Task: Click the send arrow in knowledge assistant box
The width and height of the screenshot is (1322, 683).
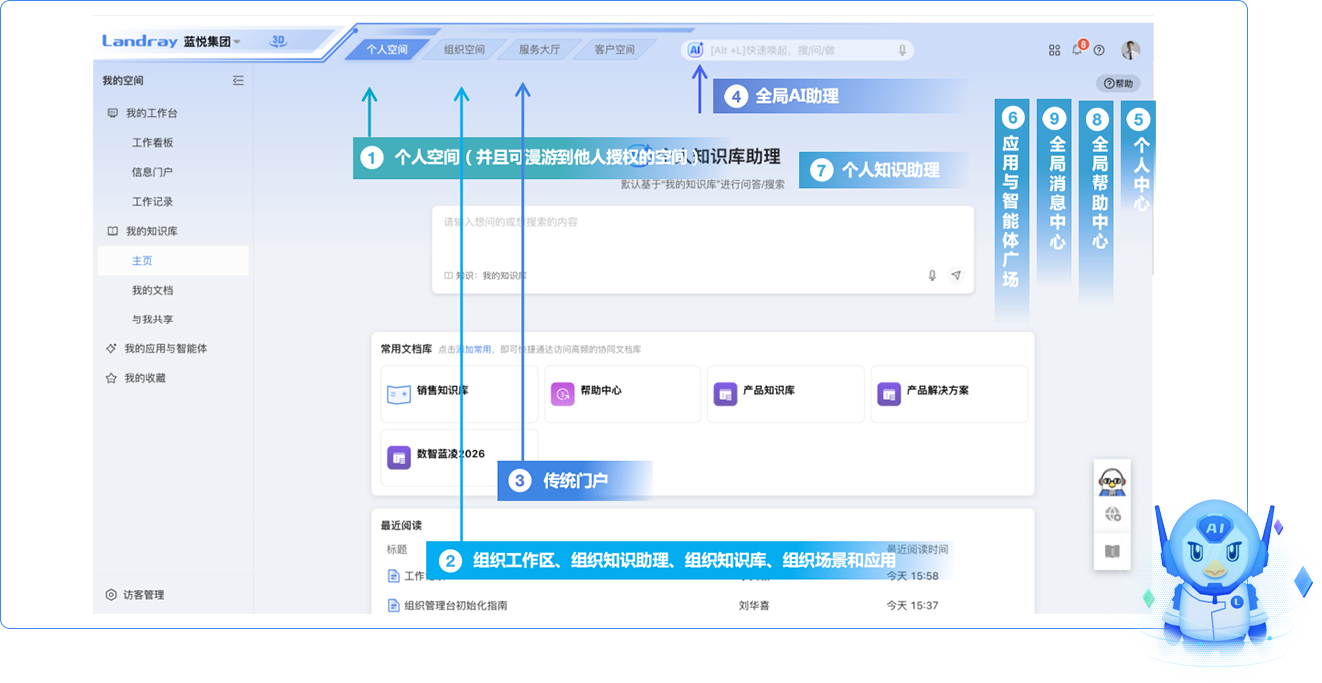Action: coord(956,275)
